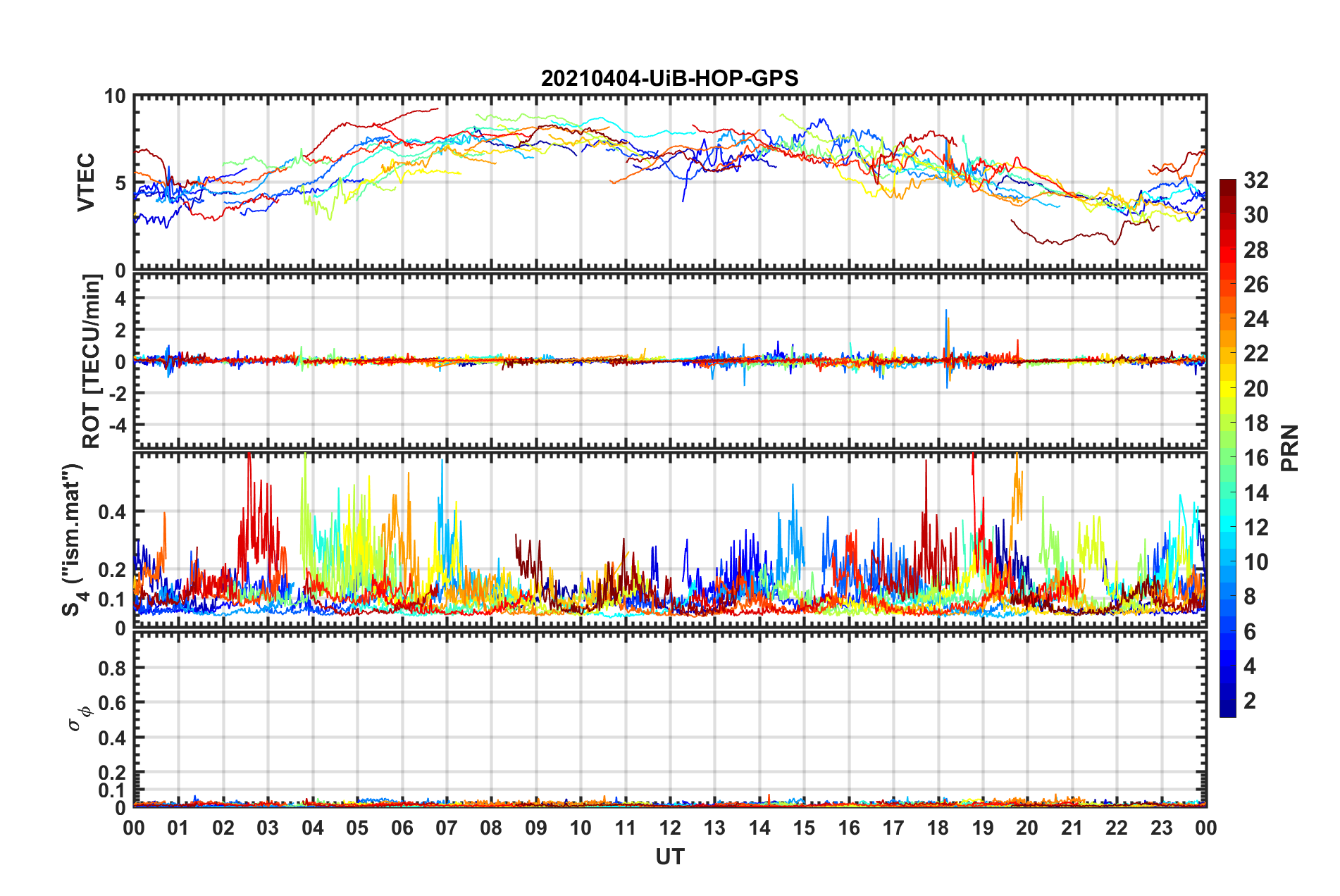This screenshot has height=896, width=1340.
Task: Click the "12" hour tick on the UT axis
Action: (670, 828)
